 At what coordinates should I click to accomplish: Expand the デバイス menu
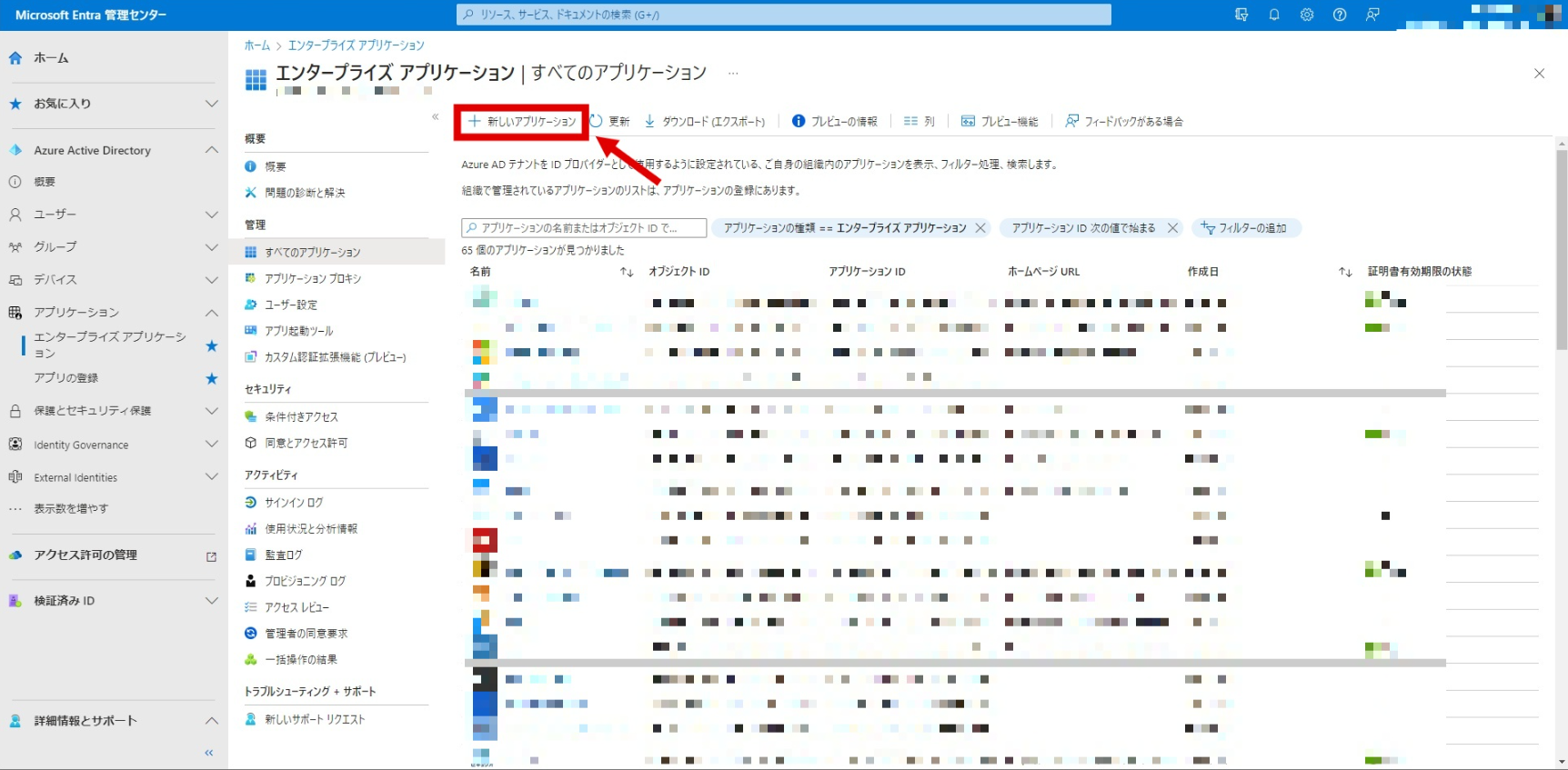(211, 280)
